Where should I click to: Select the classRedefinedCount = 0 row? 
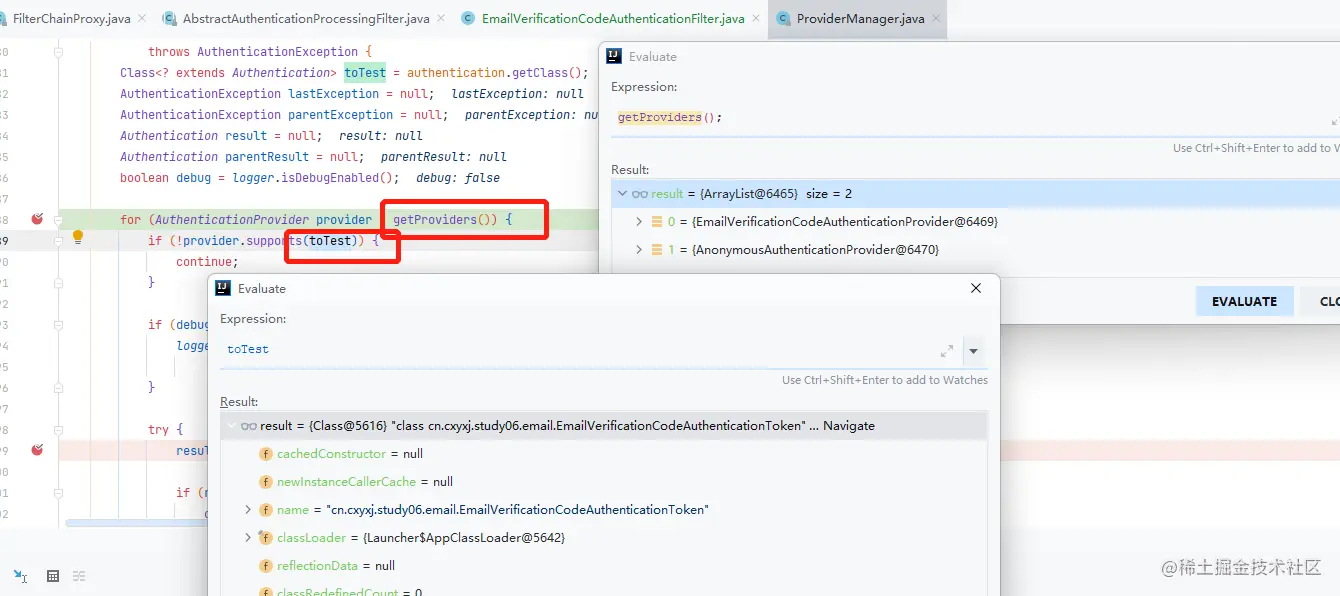(604, 590)
